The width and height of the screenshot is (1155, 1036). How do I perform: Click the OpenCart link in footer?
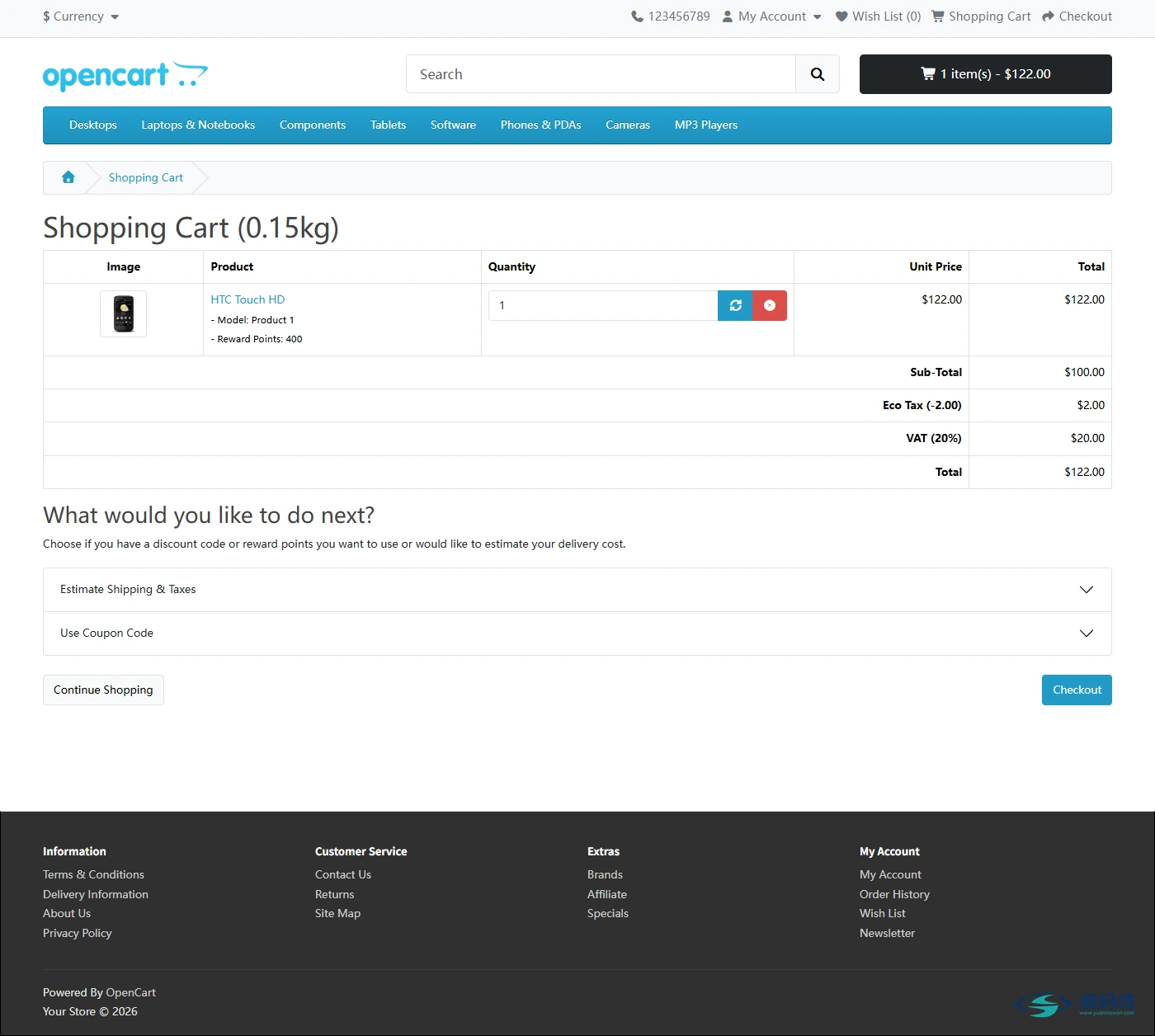tap(131, 992)
